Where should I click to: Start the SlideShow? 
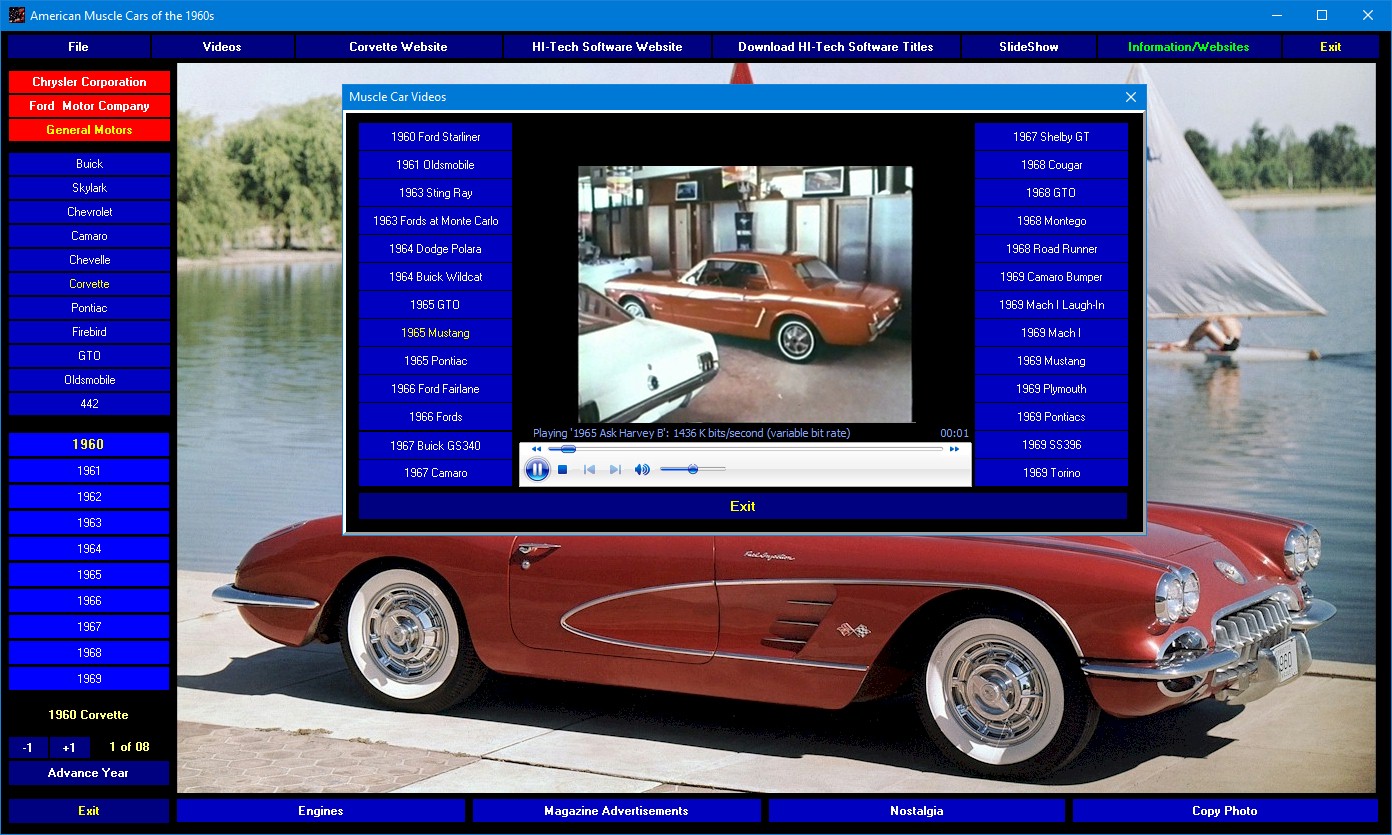(1029, 47)
